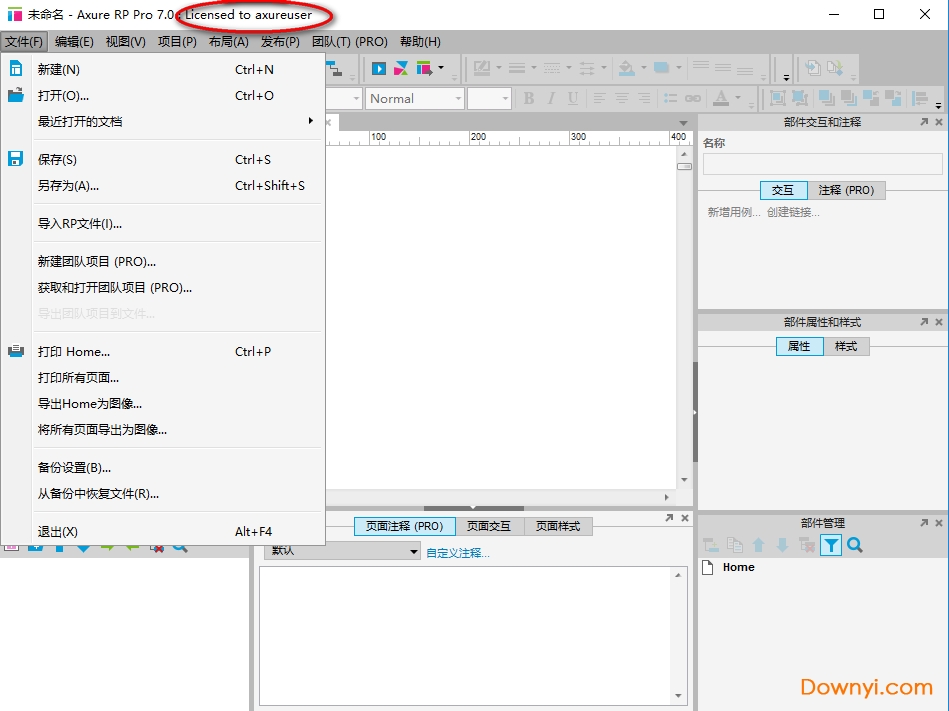Click the 创建链接... link

[x=793, y=212]
